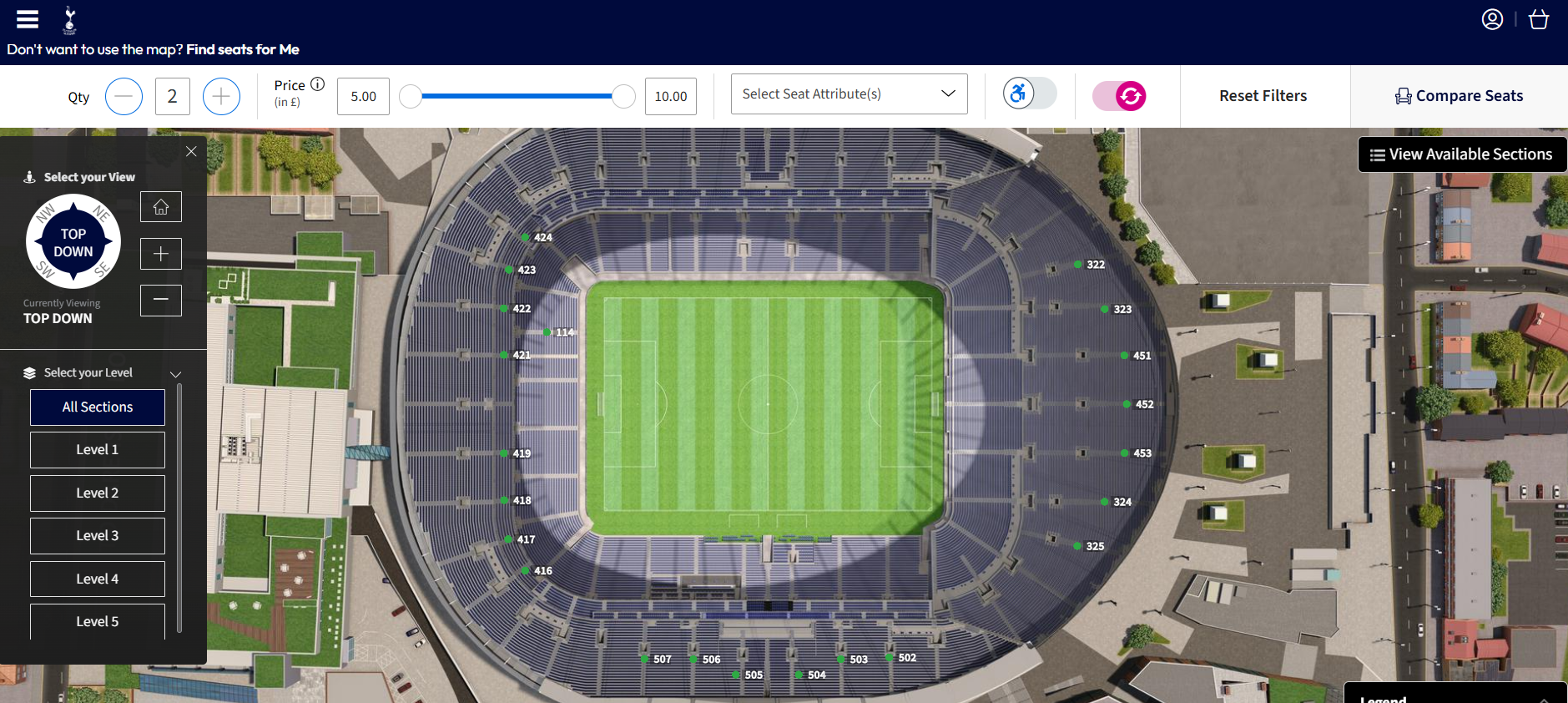This screenshot has width=1568, height=703.
Task: Decrease the ticket quantity
Action: [124, 97]
